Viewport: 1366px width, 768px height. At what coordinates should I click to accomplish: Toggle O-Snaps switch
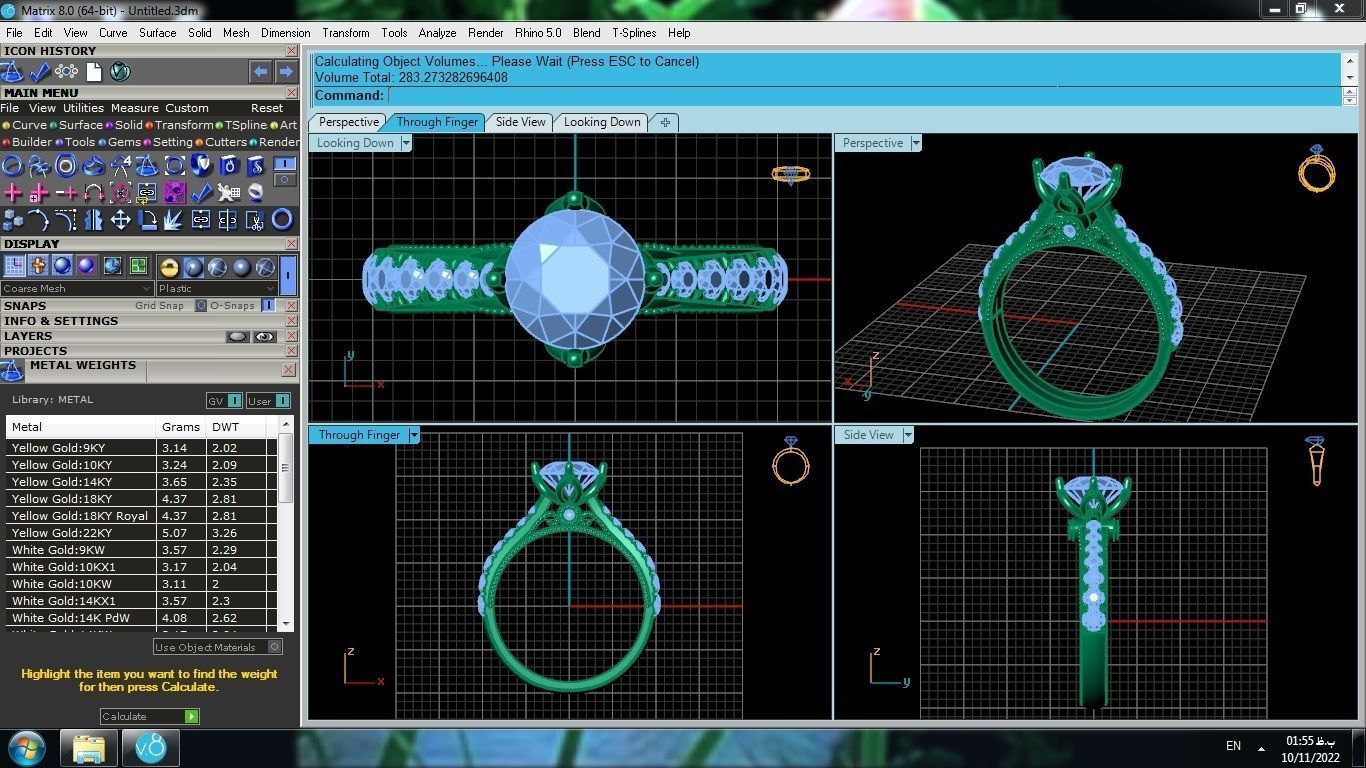click(x=268, y=305)
